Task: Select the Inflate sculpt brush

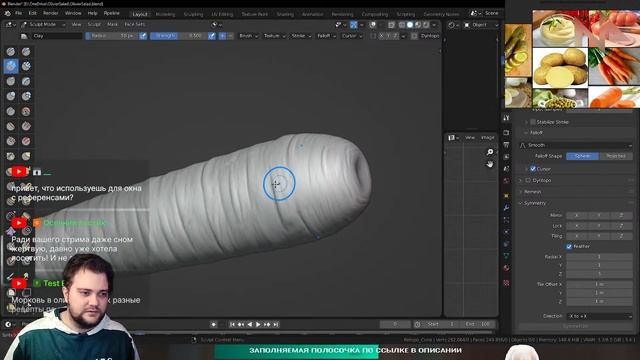Action: click(11, 96)
